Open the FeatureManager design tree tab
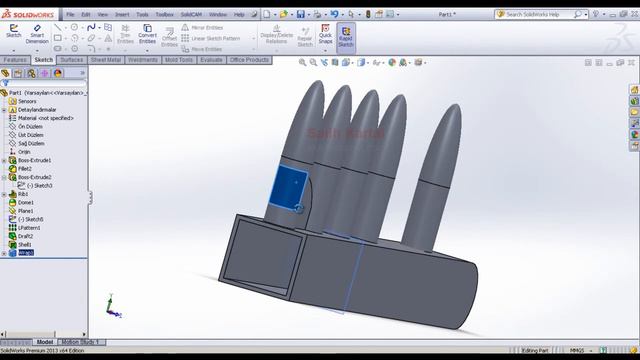This screenshot has width=640, height=360. tap(5, 73)
